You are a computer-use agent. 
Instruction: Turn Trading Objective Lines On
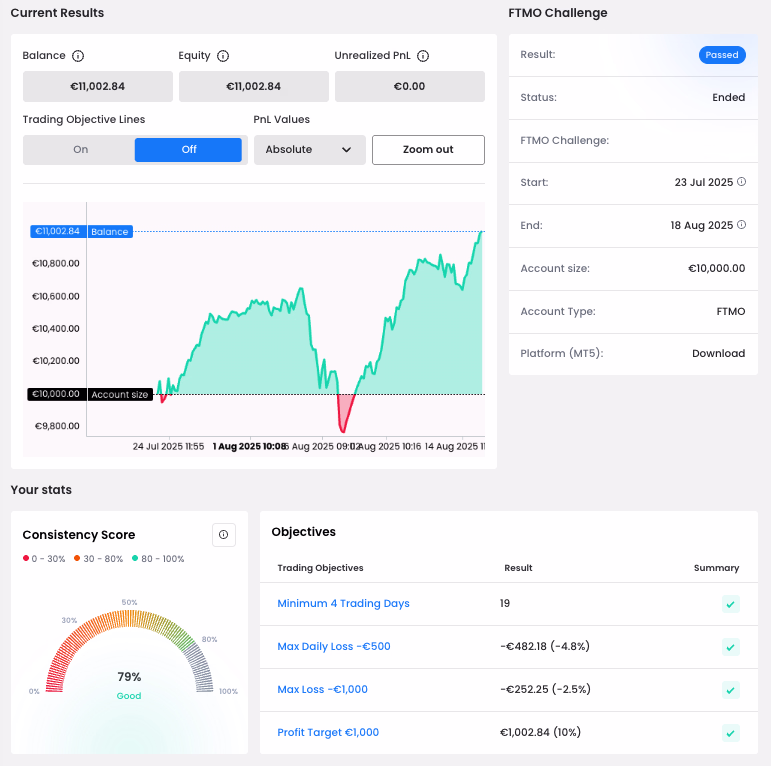81,149
